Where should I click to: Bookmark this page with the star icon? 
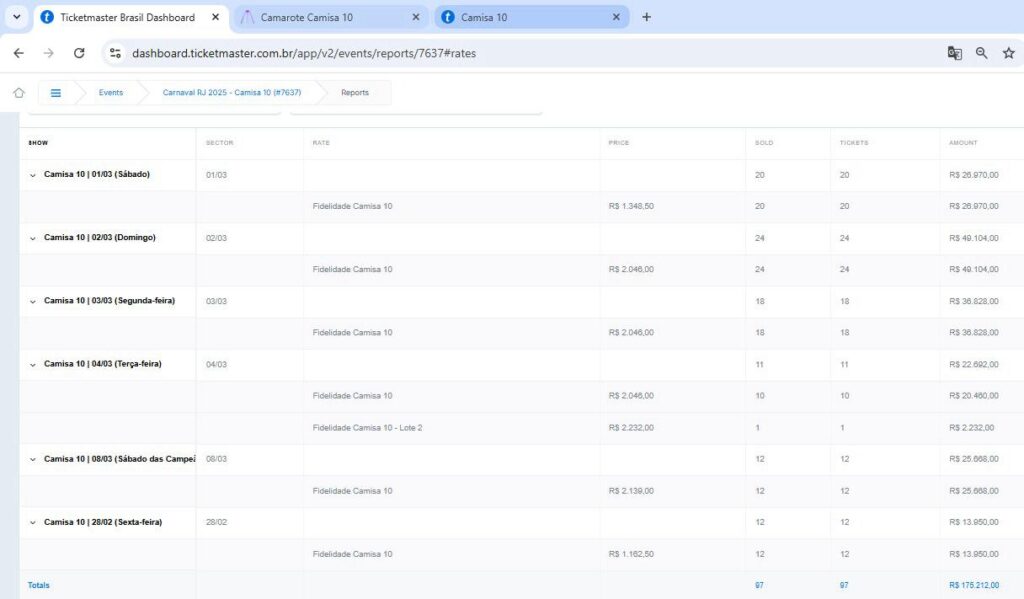(x=1009, y=53)
